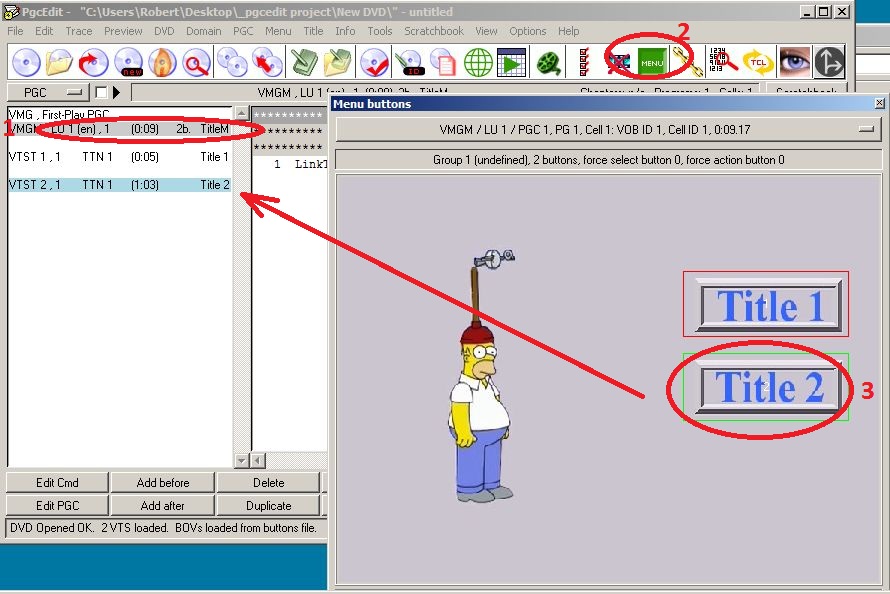Click the Duplicate button

pyautogui.click(x=268, y=505)
